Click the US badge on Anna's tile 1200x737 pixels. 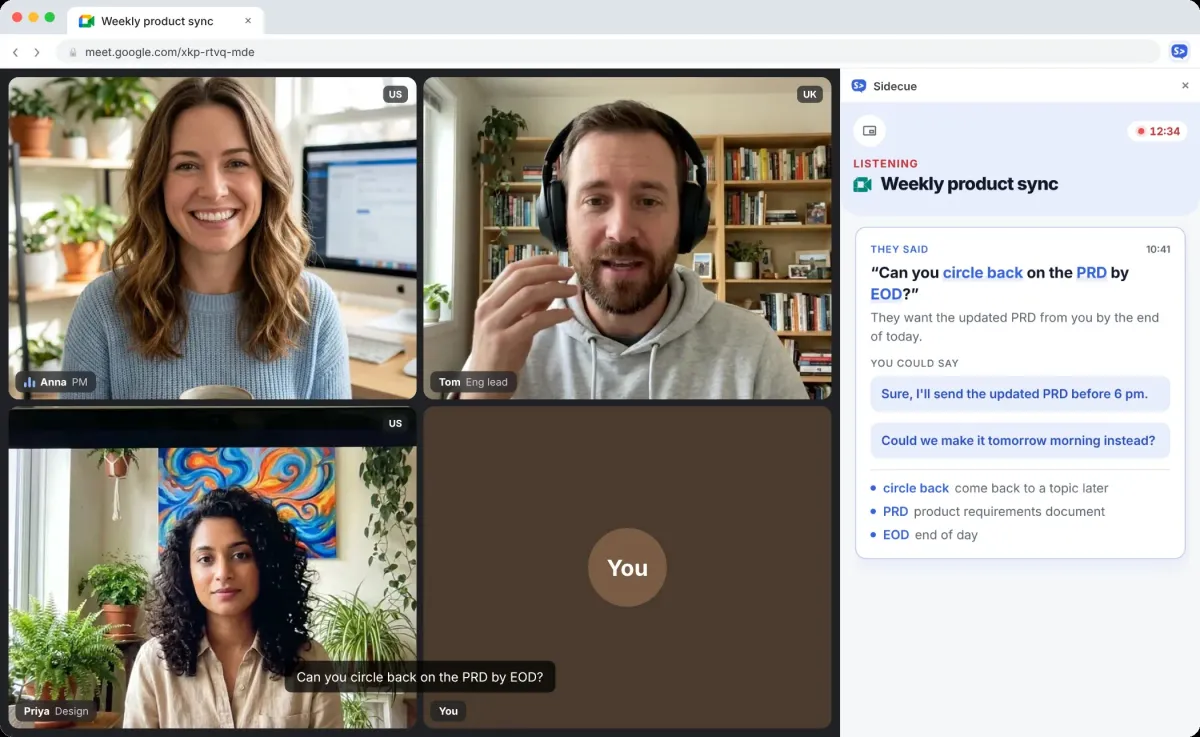pos(395,94)
